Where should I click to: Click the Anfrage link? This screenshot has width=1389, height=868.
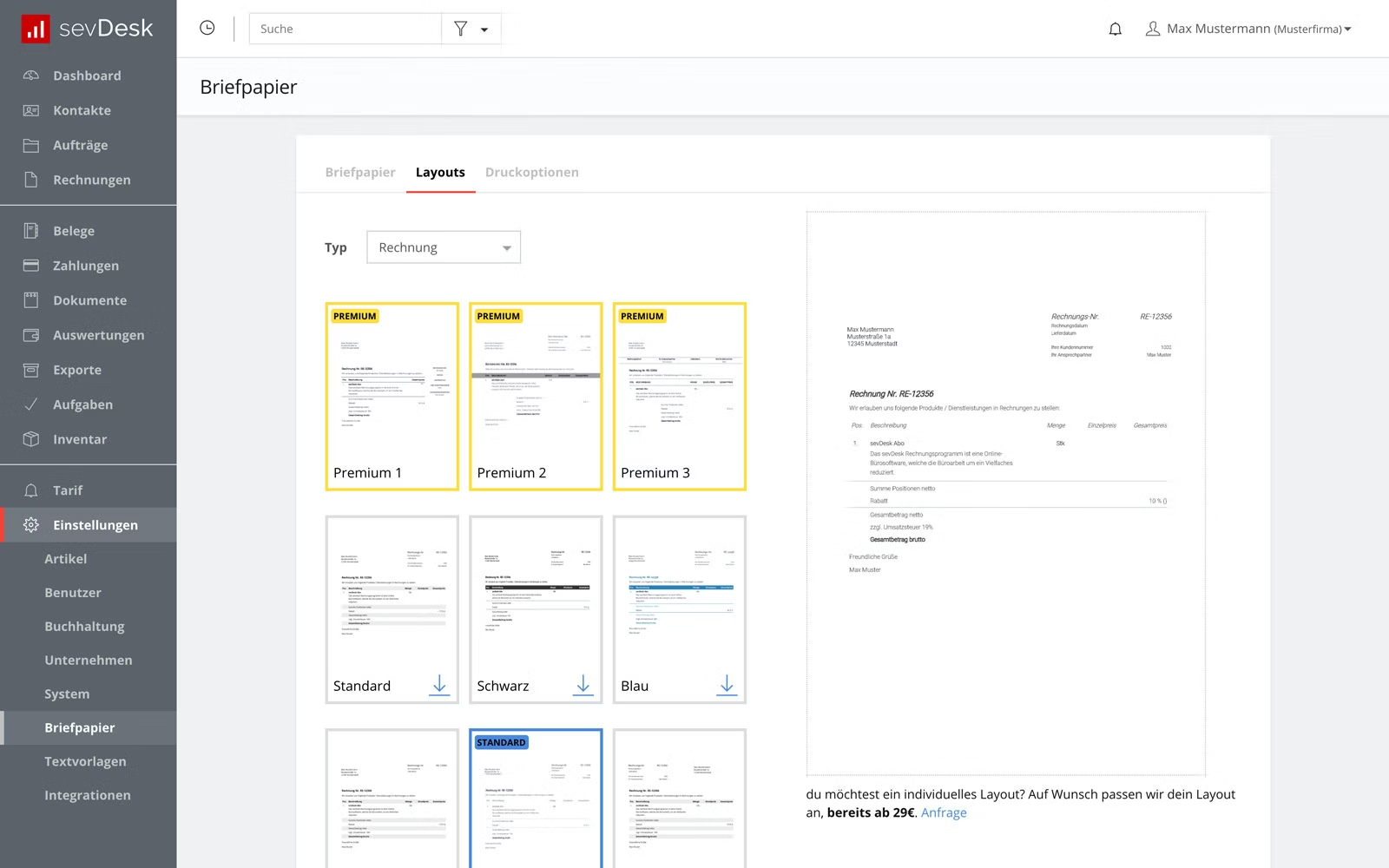tap(944, 813)
